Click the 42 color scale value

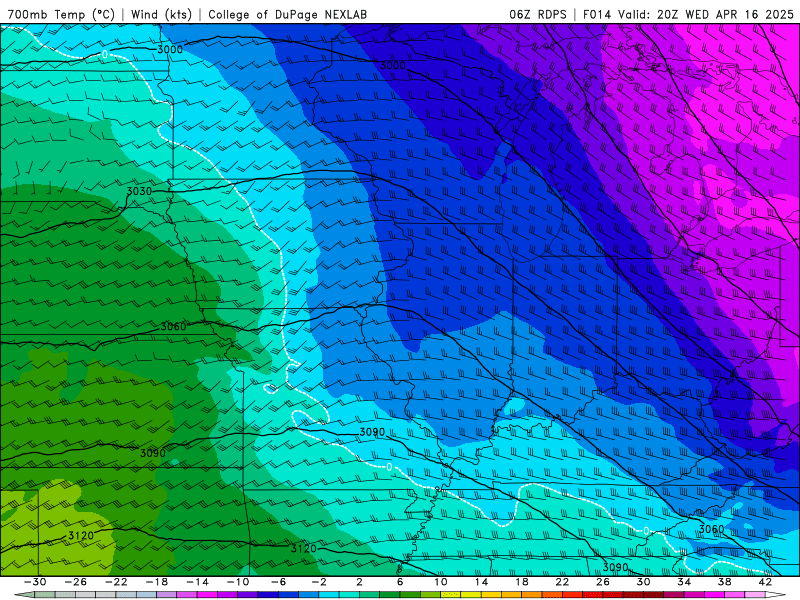765,582
